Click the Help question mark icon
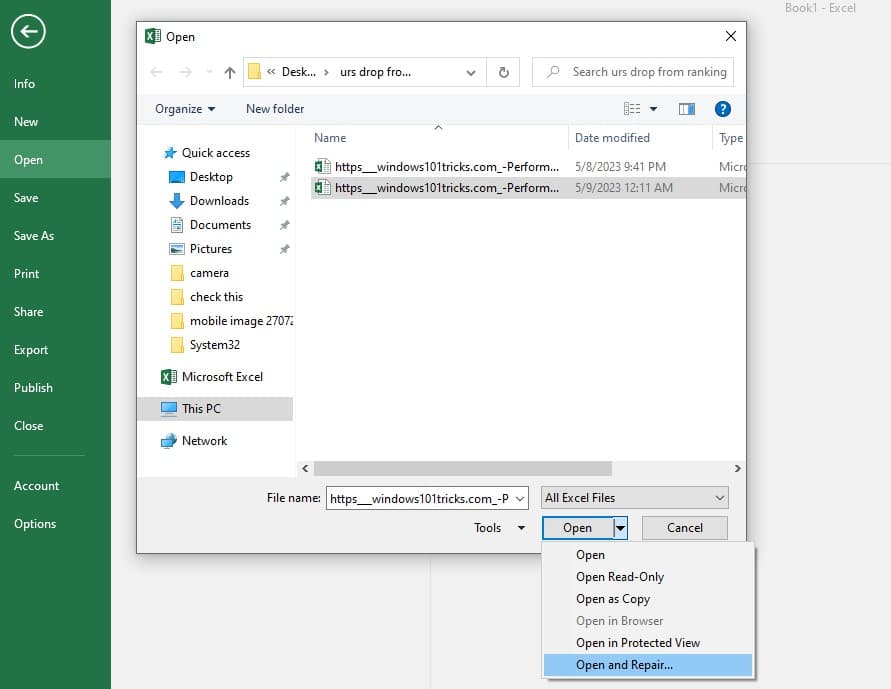891x689 pixels. (x=722, y=109)
